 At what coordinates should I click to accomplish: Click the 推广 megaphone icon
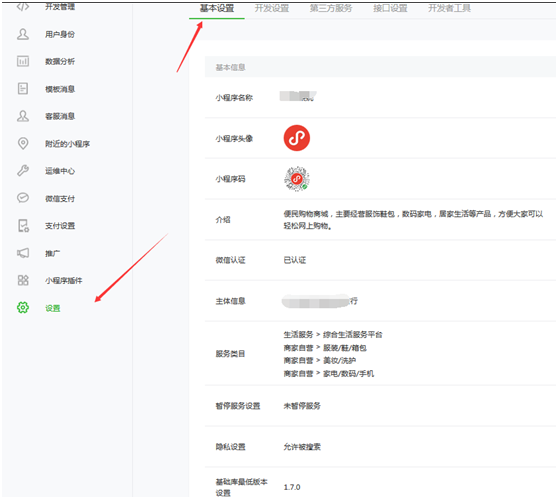[23, 253]
